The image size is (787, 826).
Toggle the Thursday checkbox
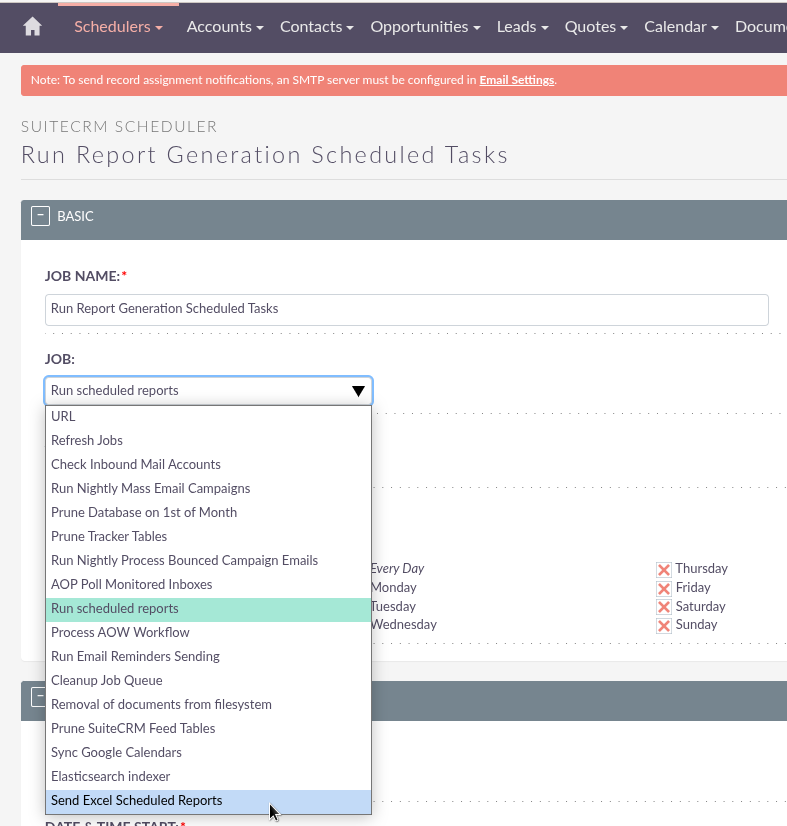pyautogui.click(x=664, y=569)
